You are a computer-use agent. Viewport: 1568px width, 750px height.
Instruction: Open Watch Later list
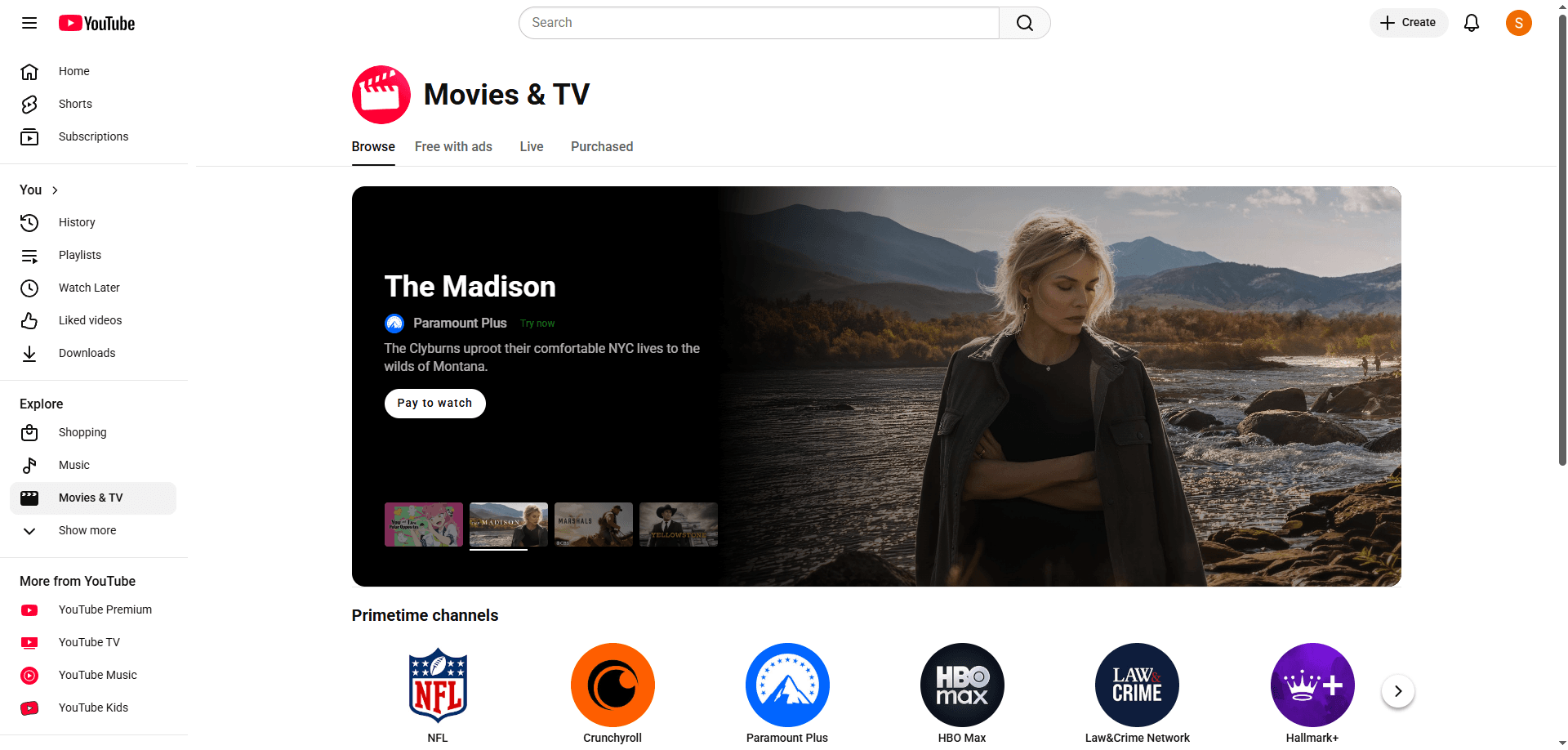pos(93,288)
